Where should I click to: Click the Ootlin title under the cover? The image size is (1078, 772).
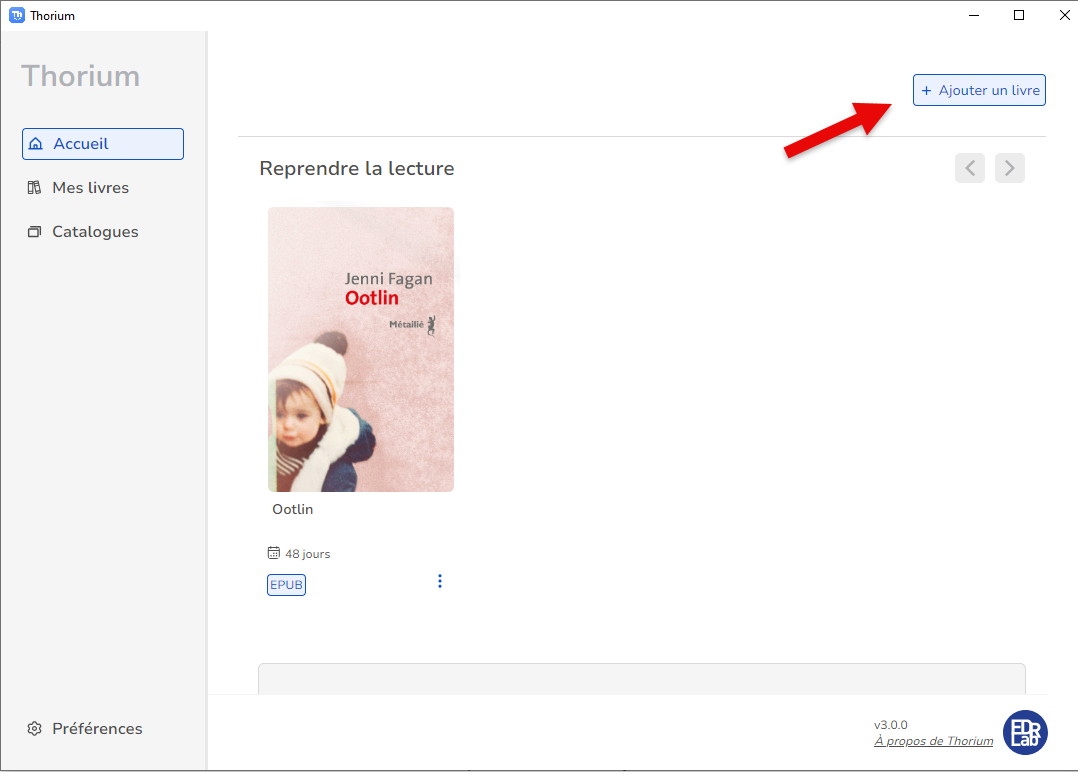[293, 509]
